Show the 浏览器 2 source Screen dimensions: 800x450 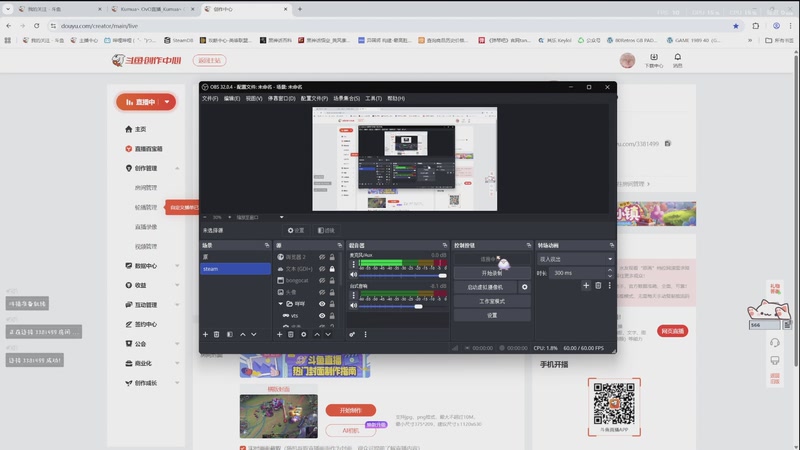point(322,257)
